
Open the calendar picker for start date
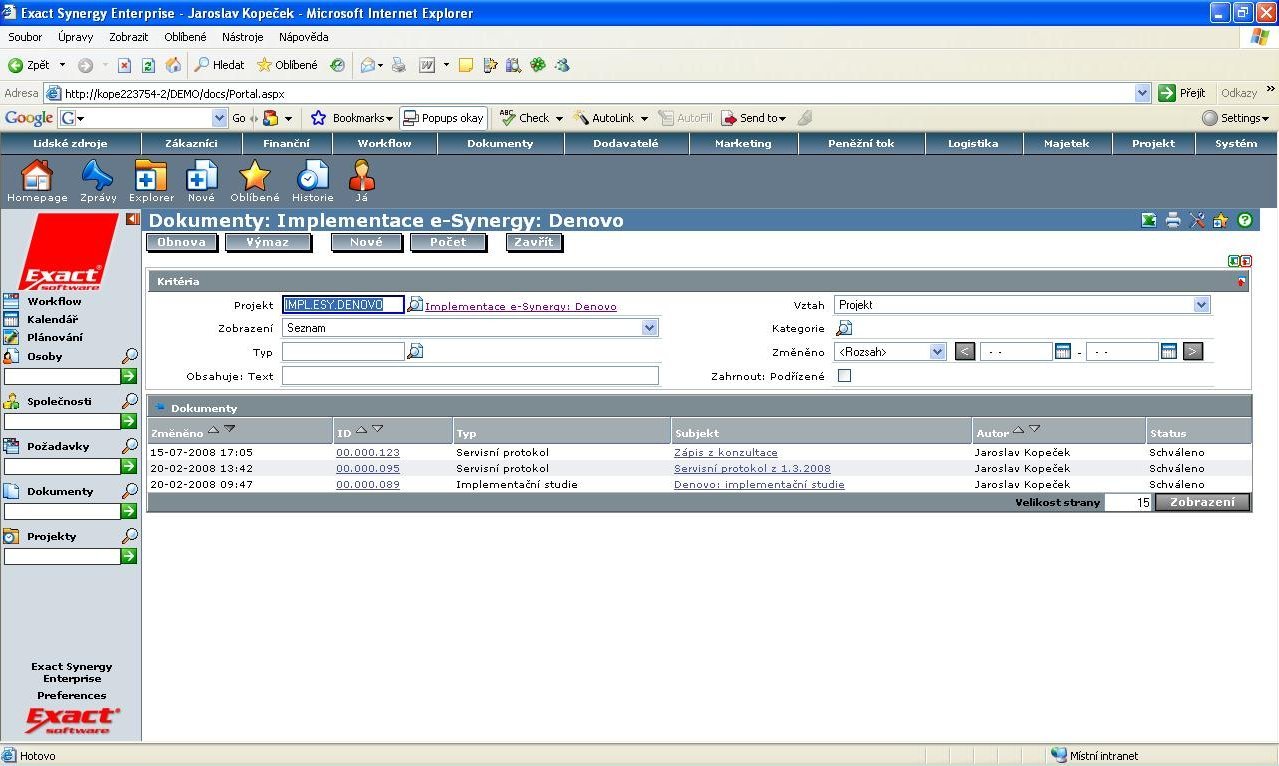point(1063,351)
